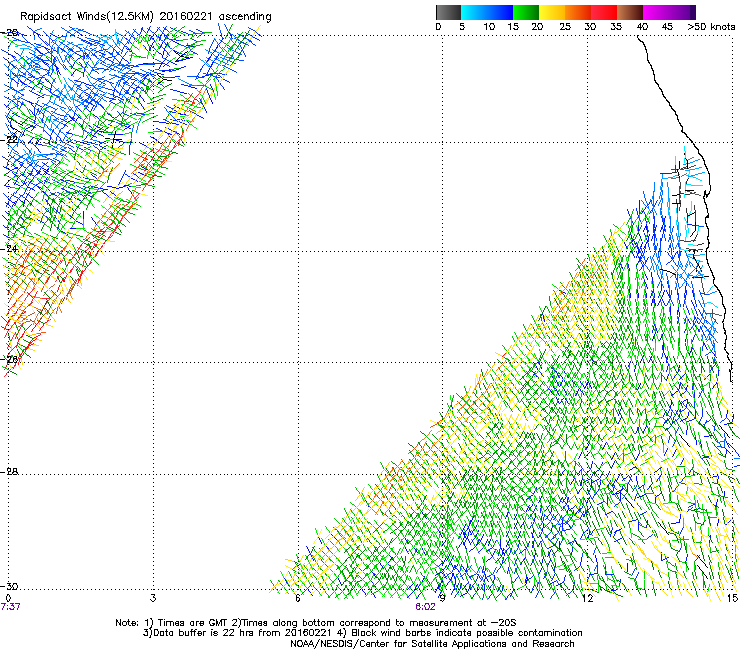
Task: Click the 'Times are GMT' note line
Action: pyautogui.click(x=315, y=623)
